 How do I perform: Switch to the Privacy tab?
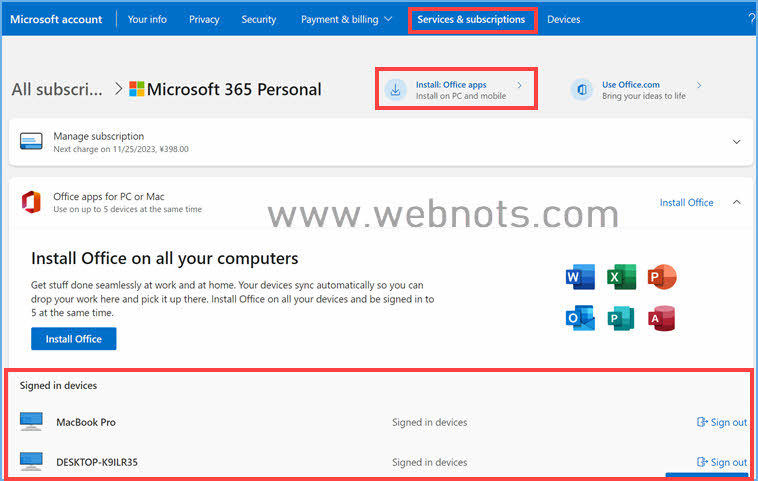click(x=204, y=19)
